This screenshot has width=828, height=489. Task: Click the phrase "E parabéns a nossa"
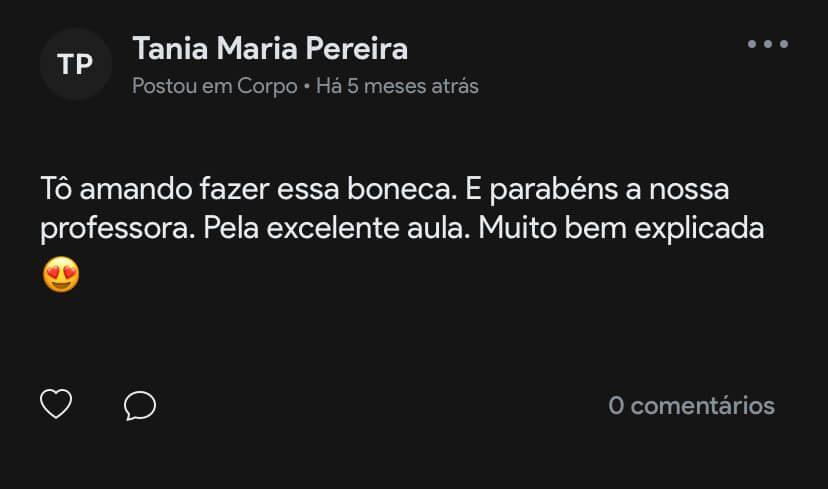tap(597, 189)
